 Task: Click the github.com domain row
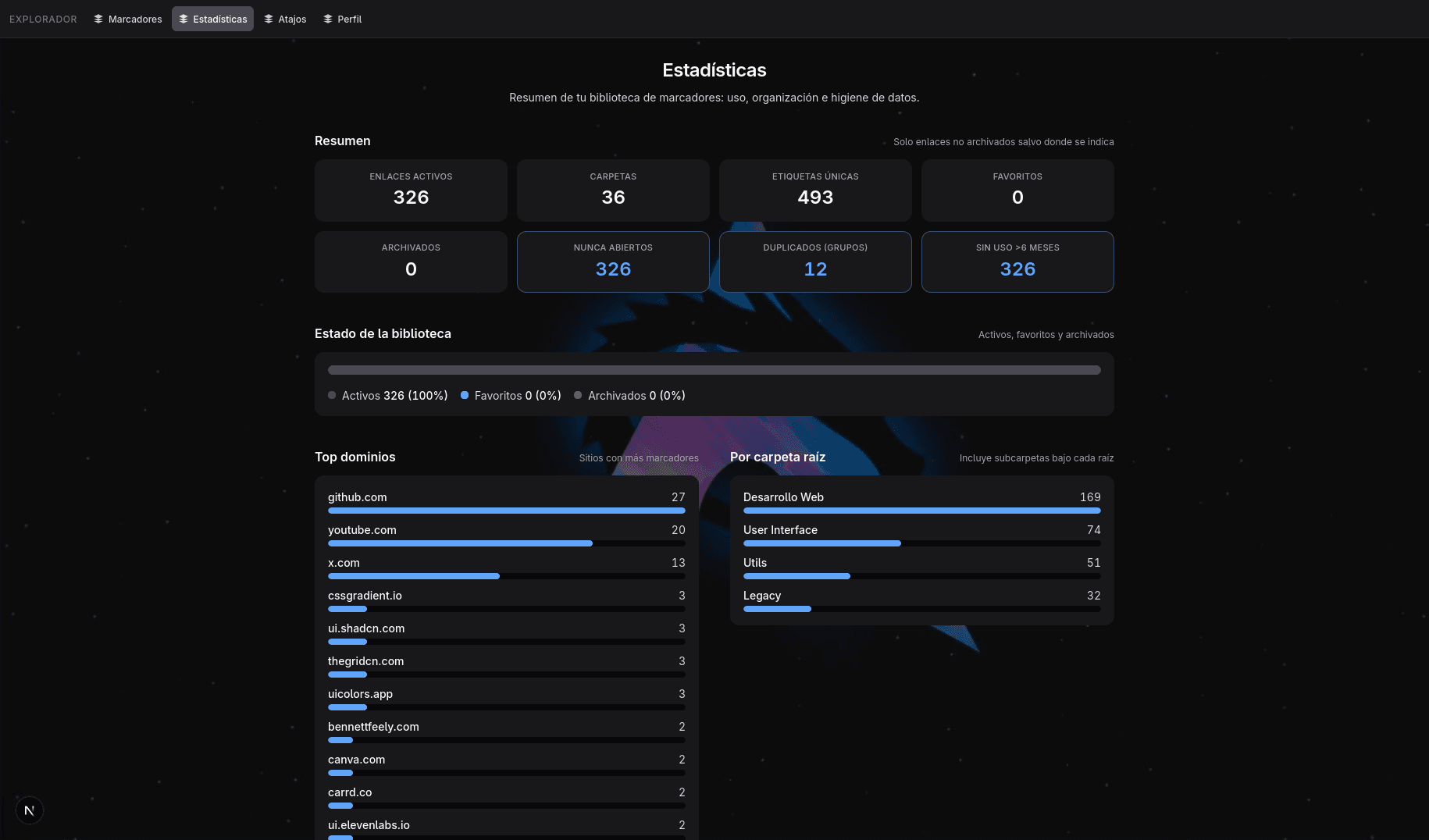tap(507, 501)
